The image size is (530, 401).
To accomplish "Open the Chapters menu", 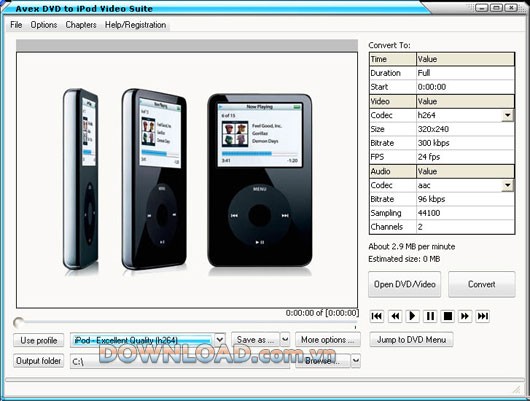I will coord(81,25).
